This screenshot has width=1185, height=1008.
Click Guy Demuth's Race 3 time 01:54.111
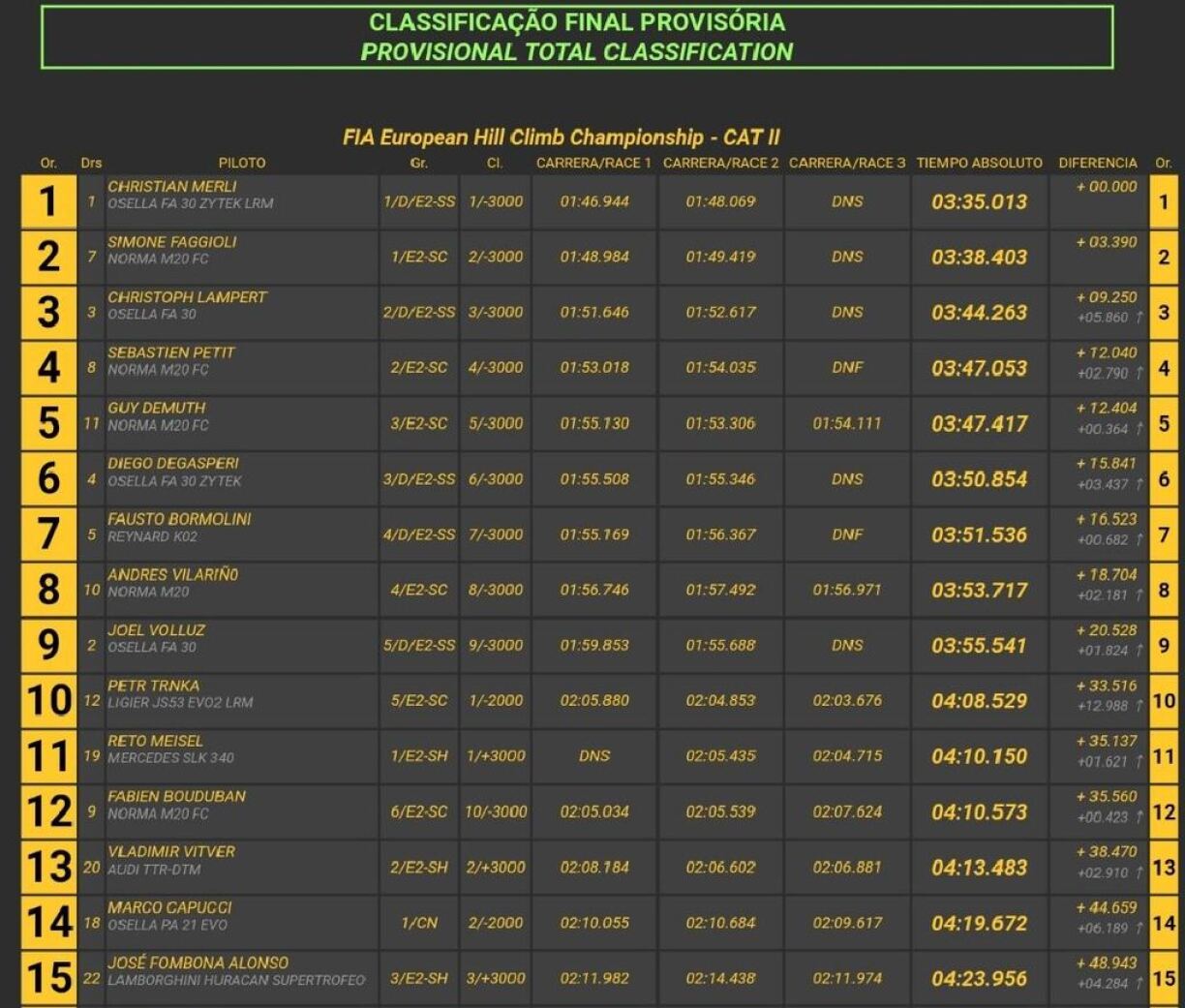pyautogui.click(x=847, y=423)
